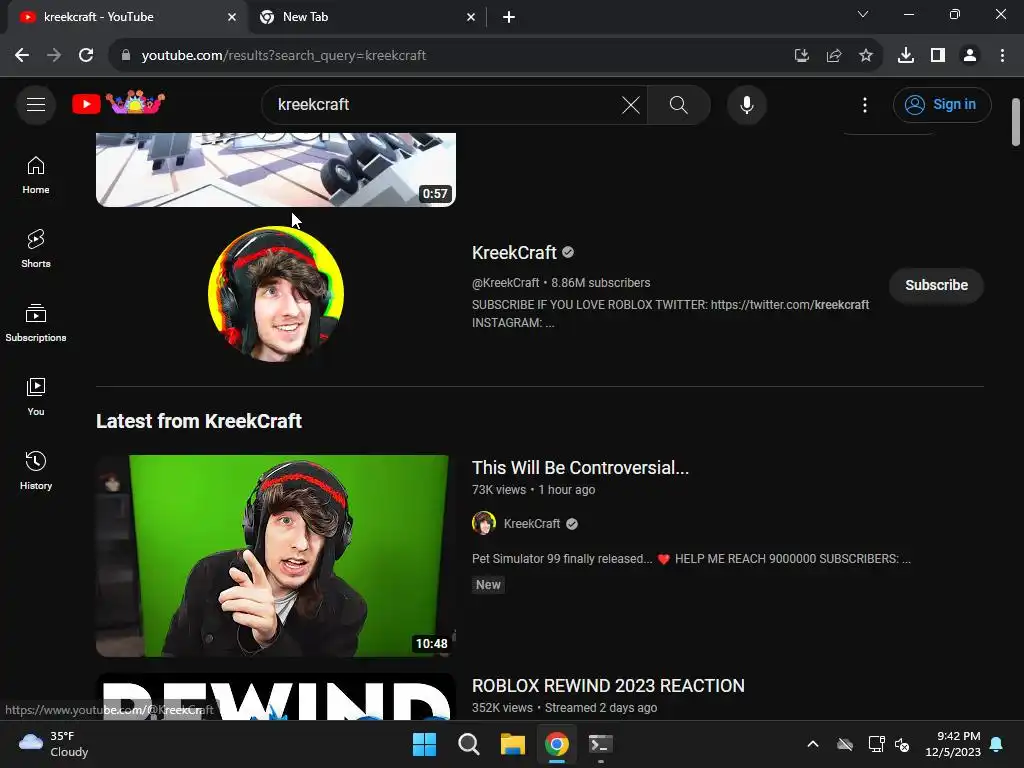Screen dimensions: 1024x768
Task: Click the 'Latest from KreekCraft' heading
Action: click(199, 421)
